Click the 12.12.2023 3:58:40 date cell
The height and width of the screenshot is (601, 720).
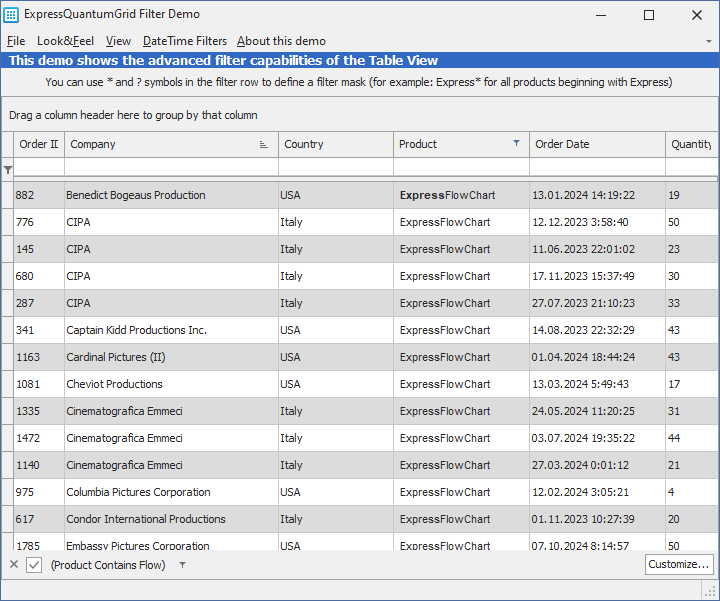[x=597, y=222]
